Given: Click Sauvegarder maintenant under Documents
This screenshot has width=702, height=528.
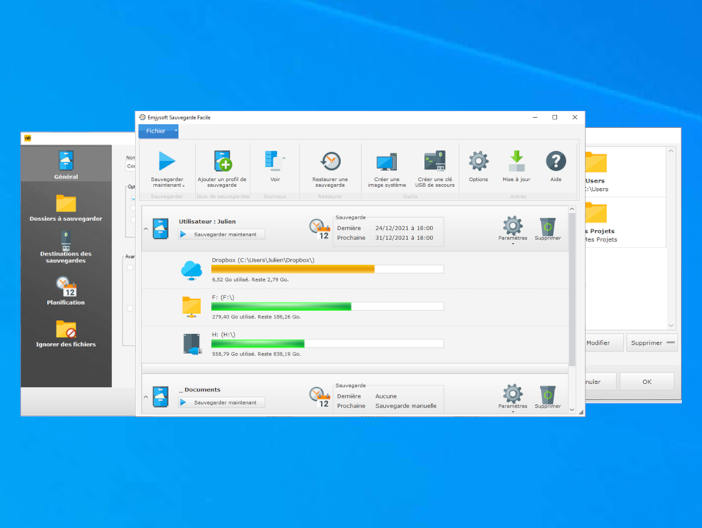Looking at the screenshot, I should click(x=222, y=403).
